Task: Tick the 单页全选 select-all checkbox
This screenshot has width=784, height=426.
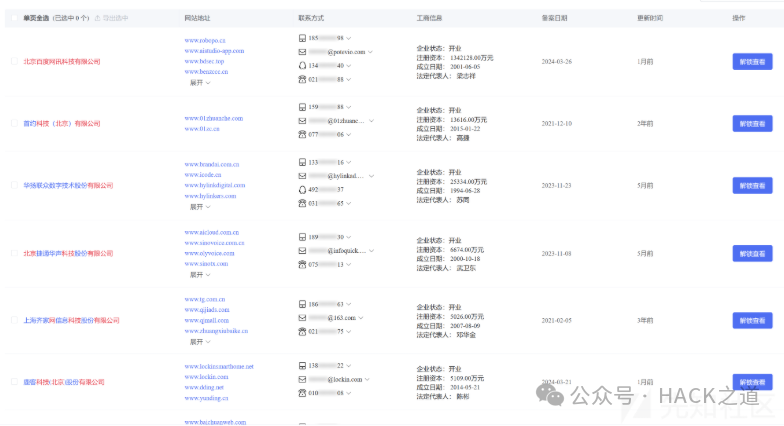Action: 14,18
